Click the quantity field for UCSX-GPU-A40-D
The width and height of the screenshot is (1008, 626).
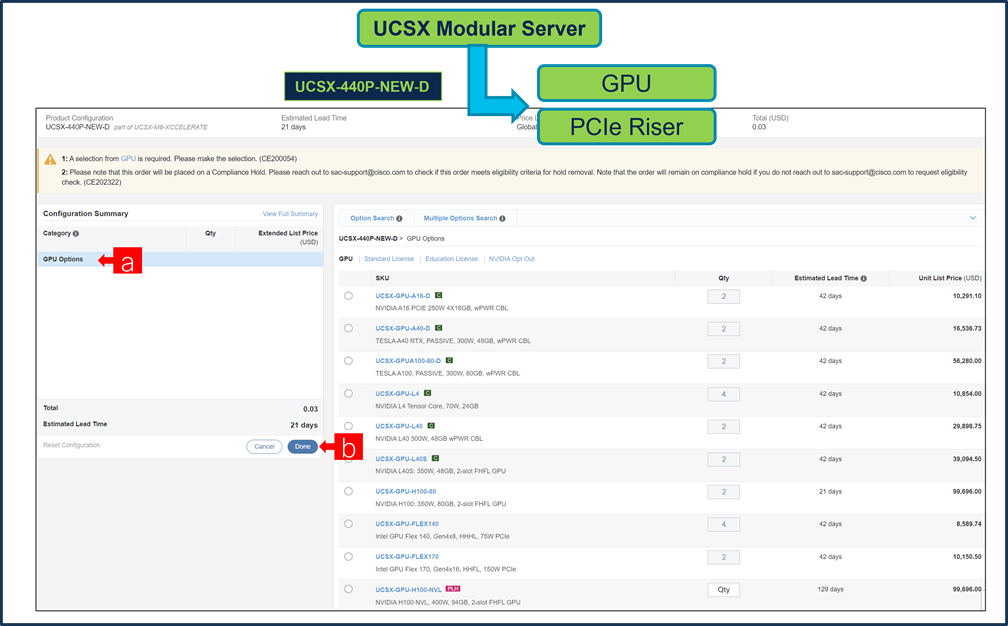(x=723, y=329)
